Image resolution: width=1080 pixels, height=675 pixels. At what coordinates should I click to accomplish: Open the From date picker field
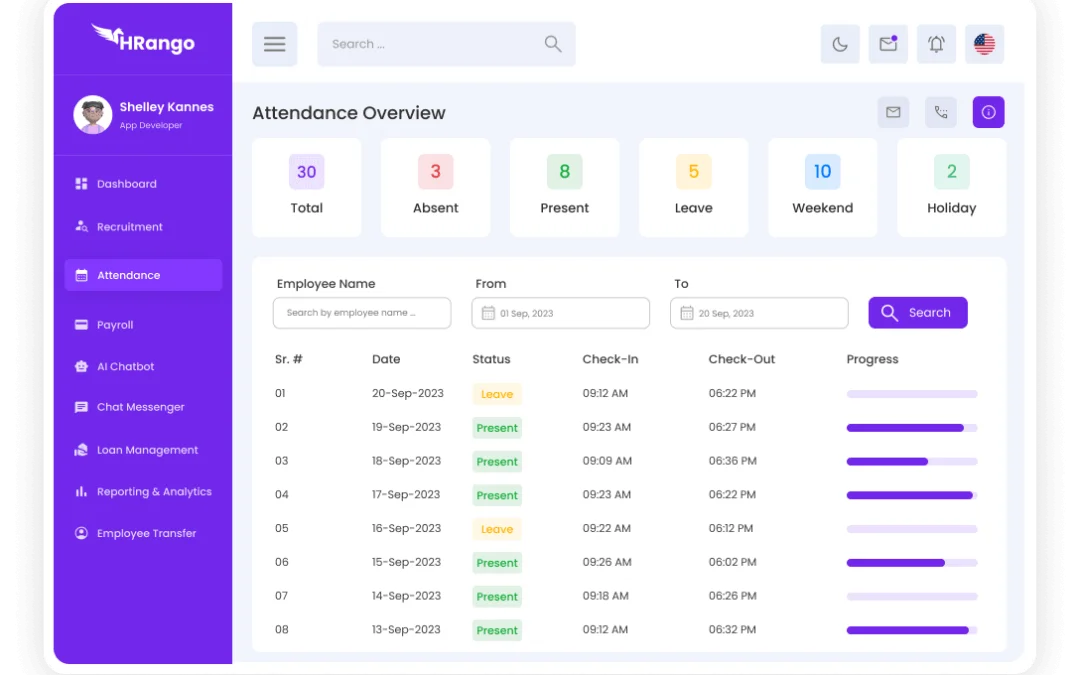(560, 313)
